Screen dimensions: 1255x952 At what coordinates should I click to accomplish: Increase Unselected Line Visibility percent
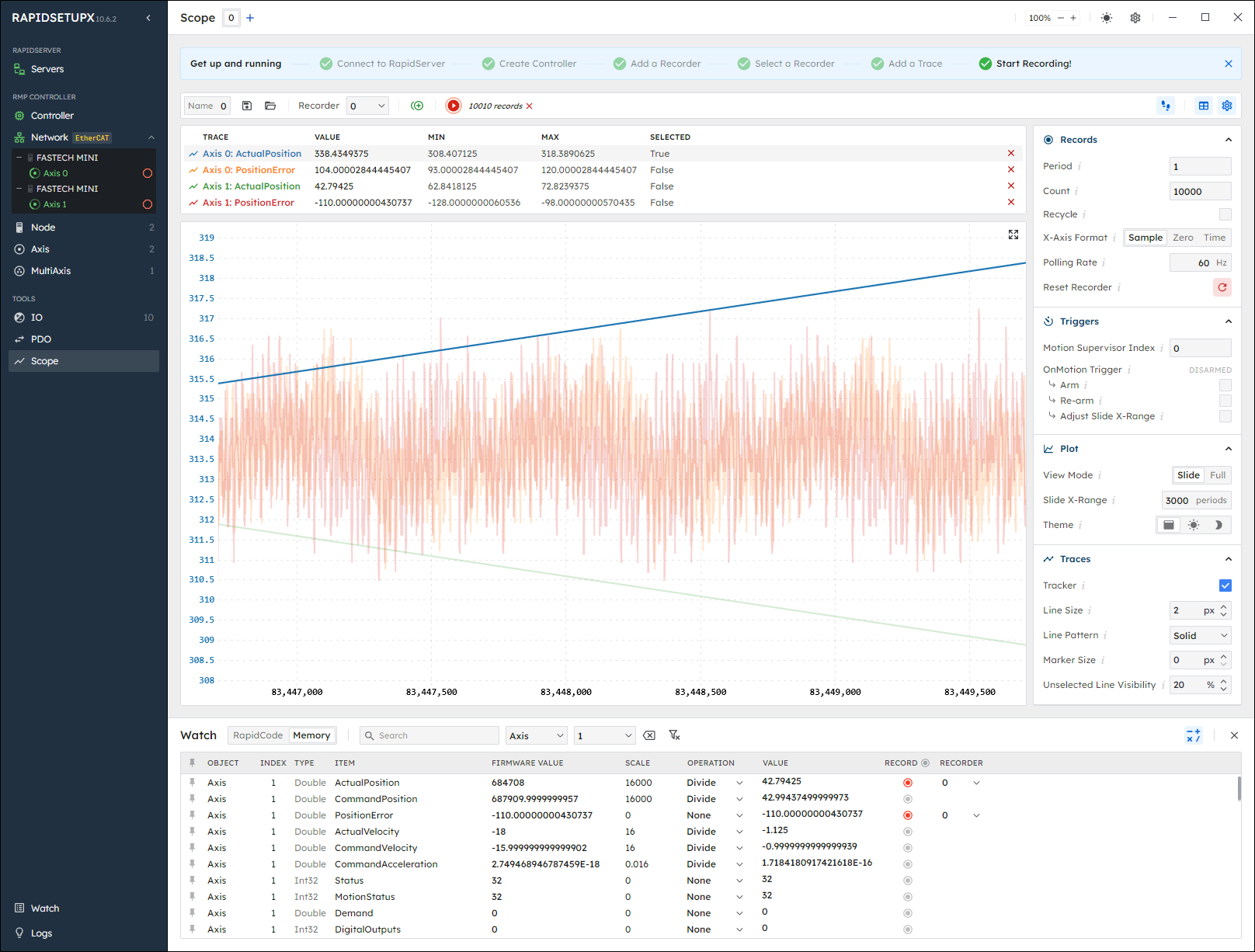1224,681
